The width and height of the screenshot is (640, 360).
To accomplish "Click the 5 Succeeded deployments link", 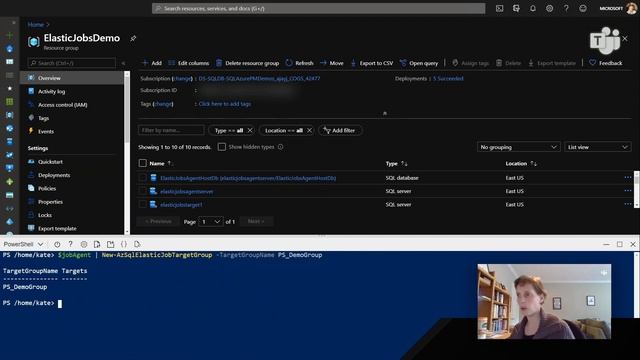I will pyautogui.click(x=448, y=78).
